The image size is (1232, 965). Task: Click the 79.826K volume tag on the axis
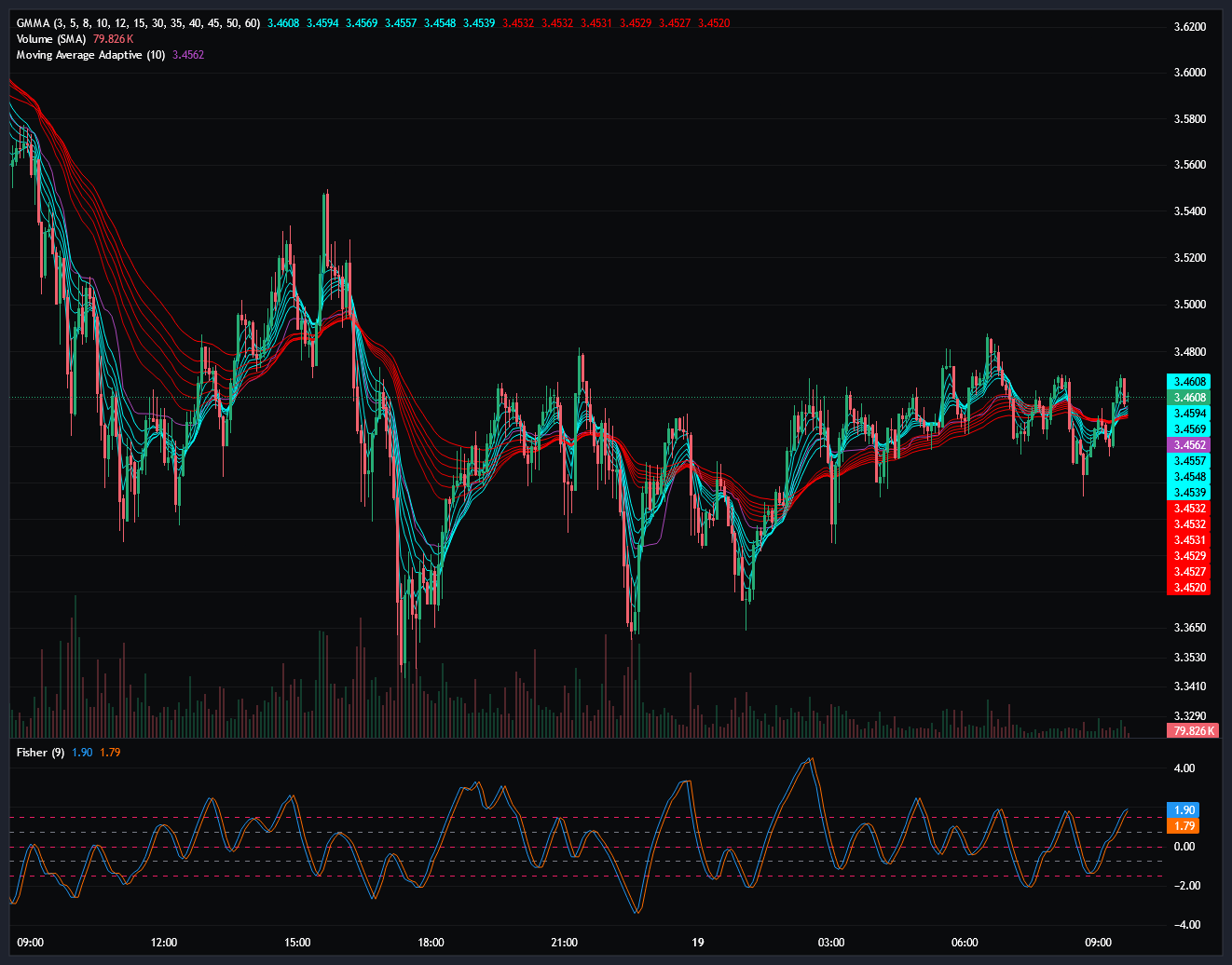pos(1192,731)
